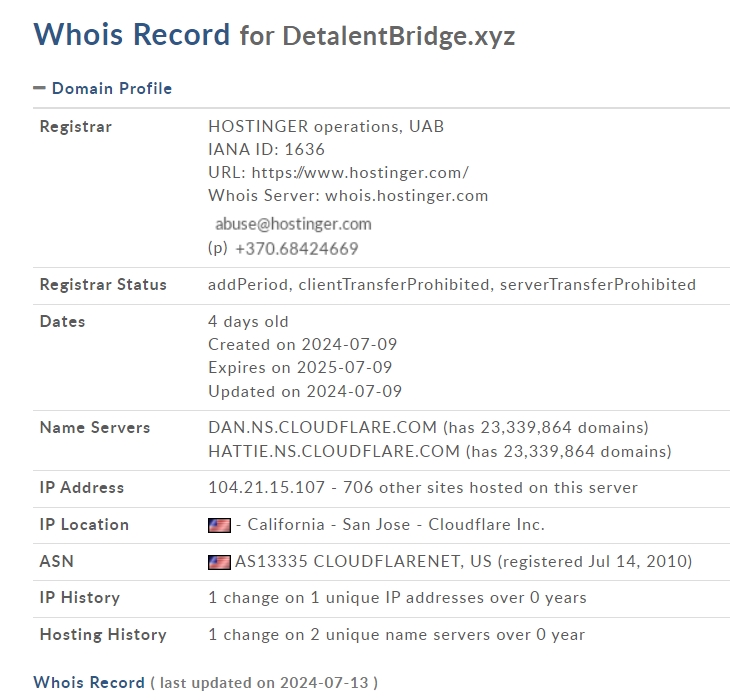This screenshot has width=730, height=700.
Task: Collapse the Domain Profile section
Action: point(39,88)
